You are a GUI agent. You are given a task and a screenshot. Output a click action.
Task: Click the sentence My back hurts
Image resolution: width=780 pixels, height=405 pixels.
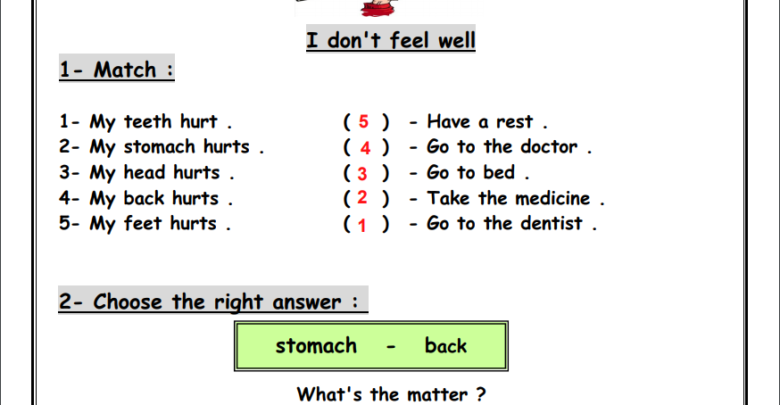tap(146, 198)
